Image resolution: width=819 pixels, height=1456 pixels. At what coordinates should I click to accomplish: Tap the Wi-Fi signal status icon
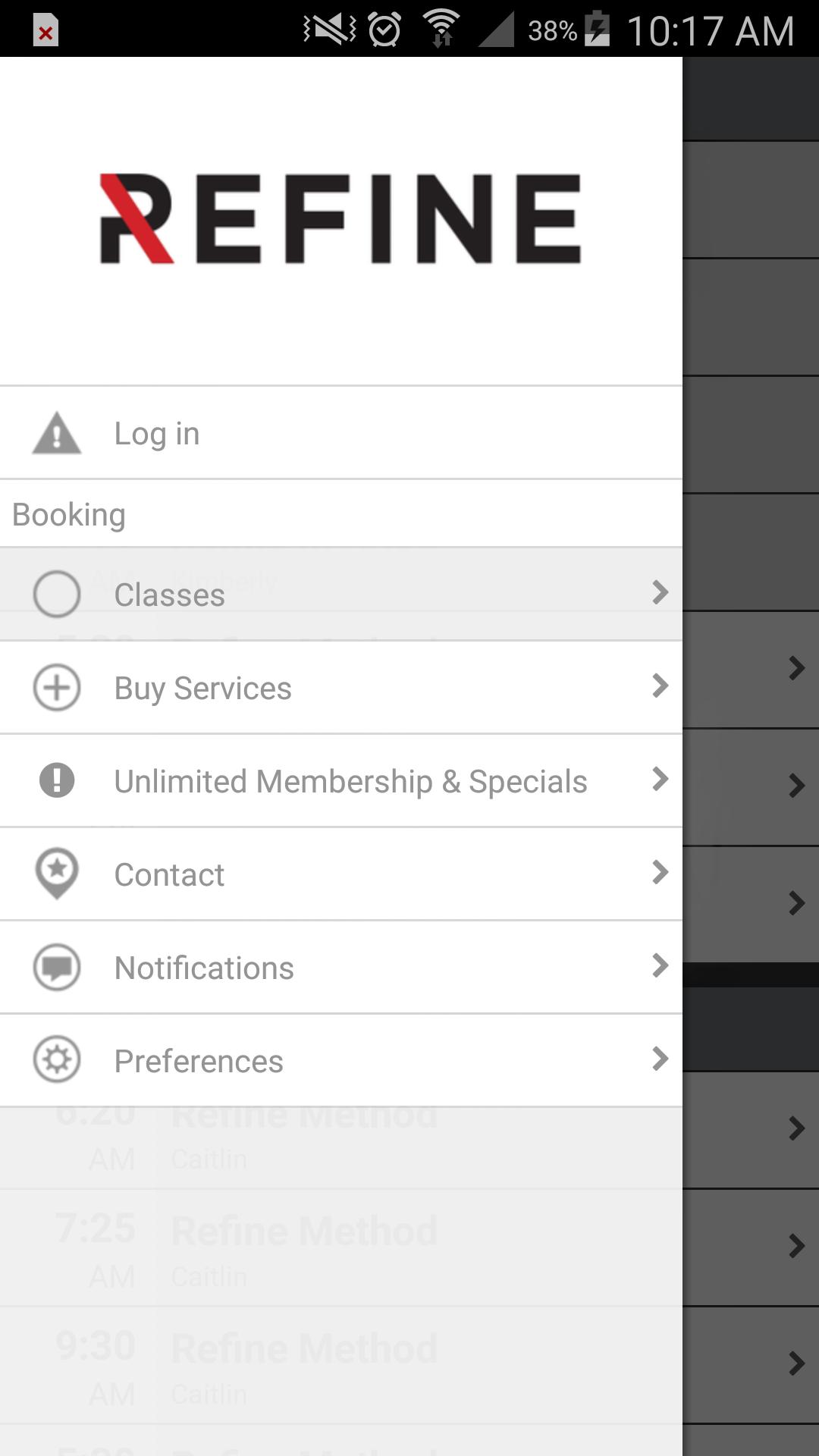click(441, 29)
